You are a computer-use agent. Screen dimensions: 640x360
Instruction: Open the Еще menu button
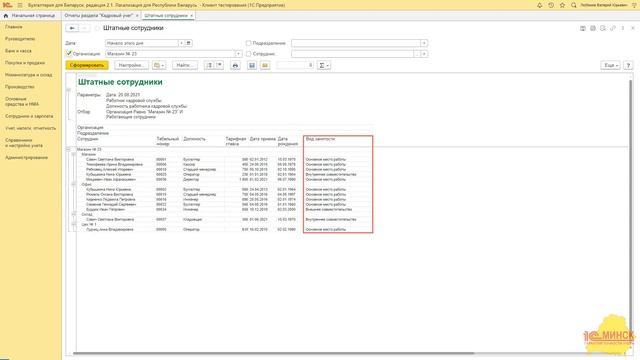click(611, 65)
